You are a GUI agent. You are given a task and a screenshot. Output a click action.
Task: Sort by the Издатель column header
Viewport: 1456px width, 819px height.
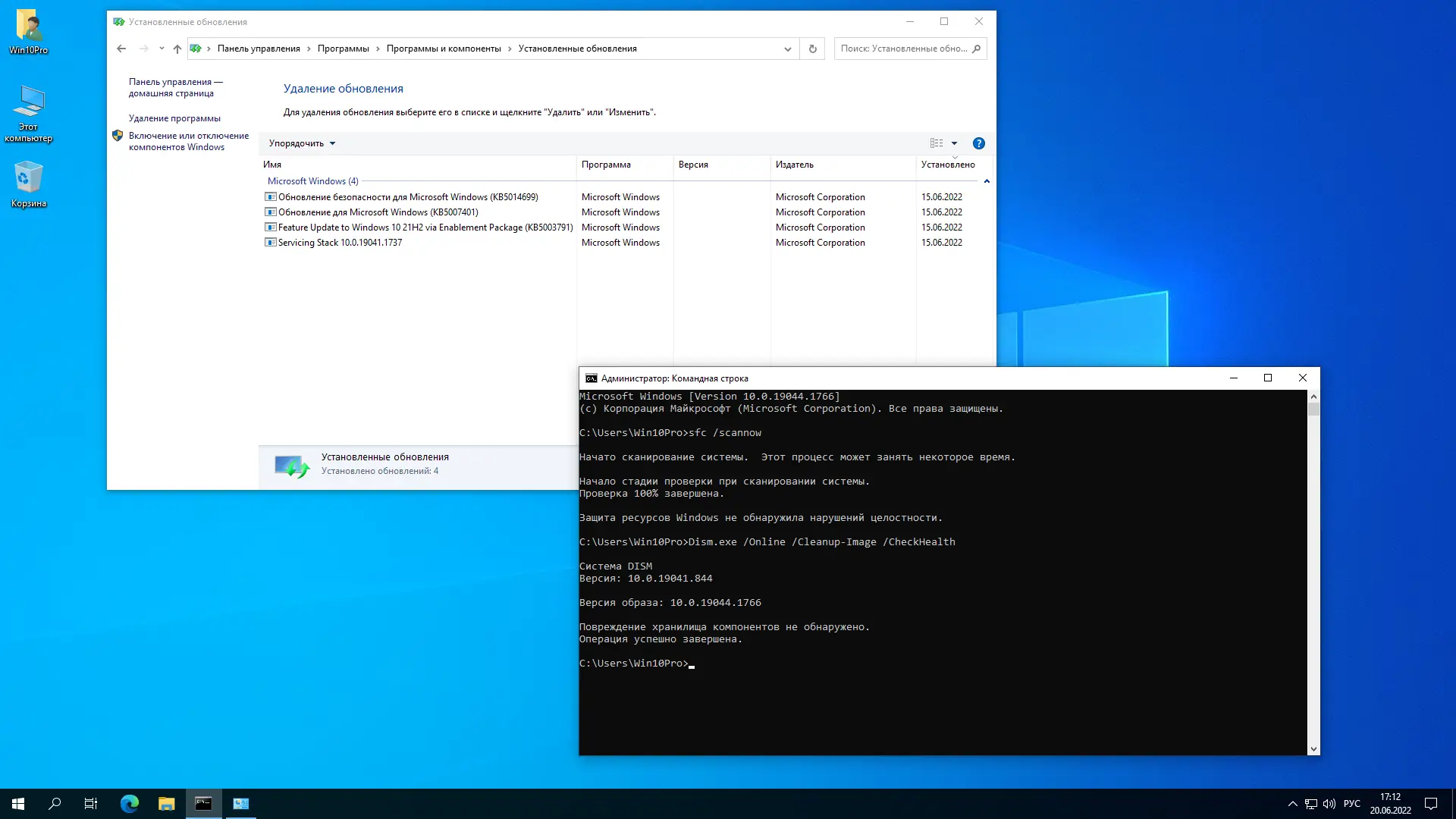[x=794, y=165]
